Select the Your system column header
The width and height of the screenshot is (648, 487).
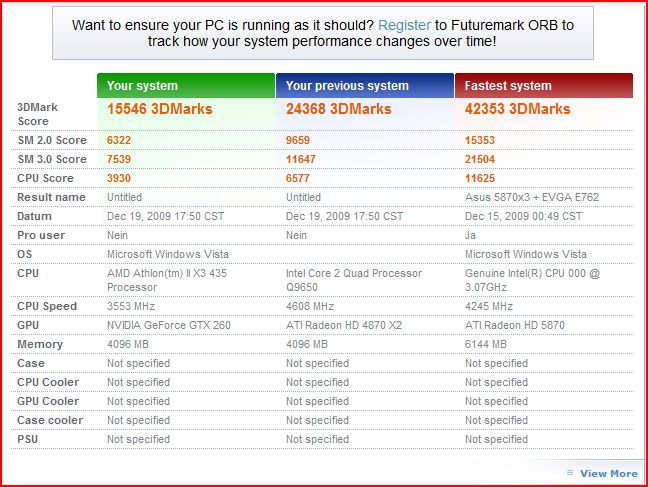click(x=186, y=86)
